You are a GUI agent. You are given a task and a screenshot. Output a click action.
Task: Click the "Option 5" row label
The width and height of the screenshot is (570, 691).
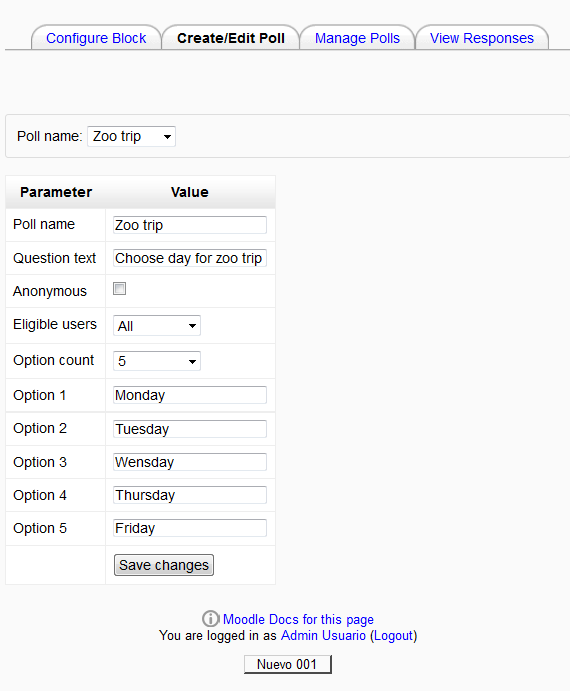40,528
